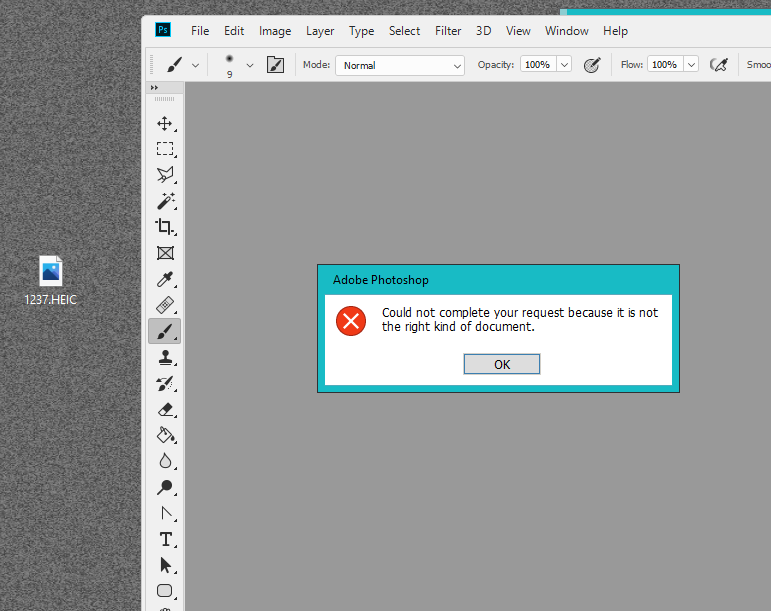Select the Rectangular Marquee tool
This screenshot has width=771, height=611.
(165, 149)
